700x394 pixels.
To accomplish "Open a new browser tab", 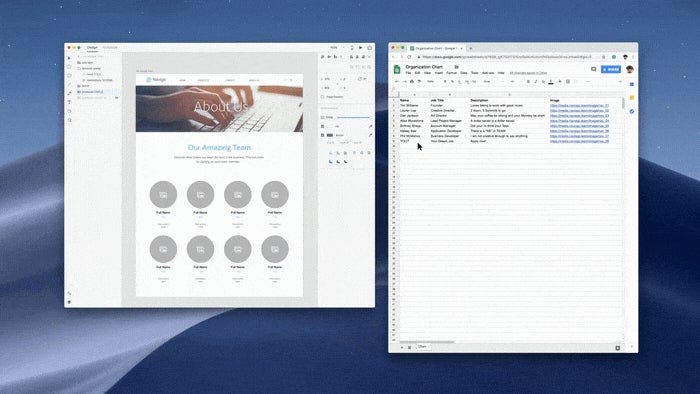I will pyautogui.click(x=471, y=48).
